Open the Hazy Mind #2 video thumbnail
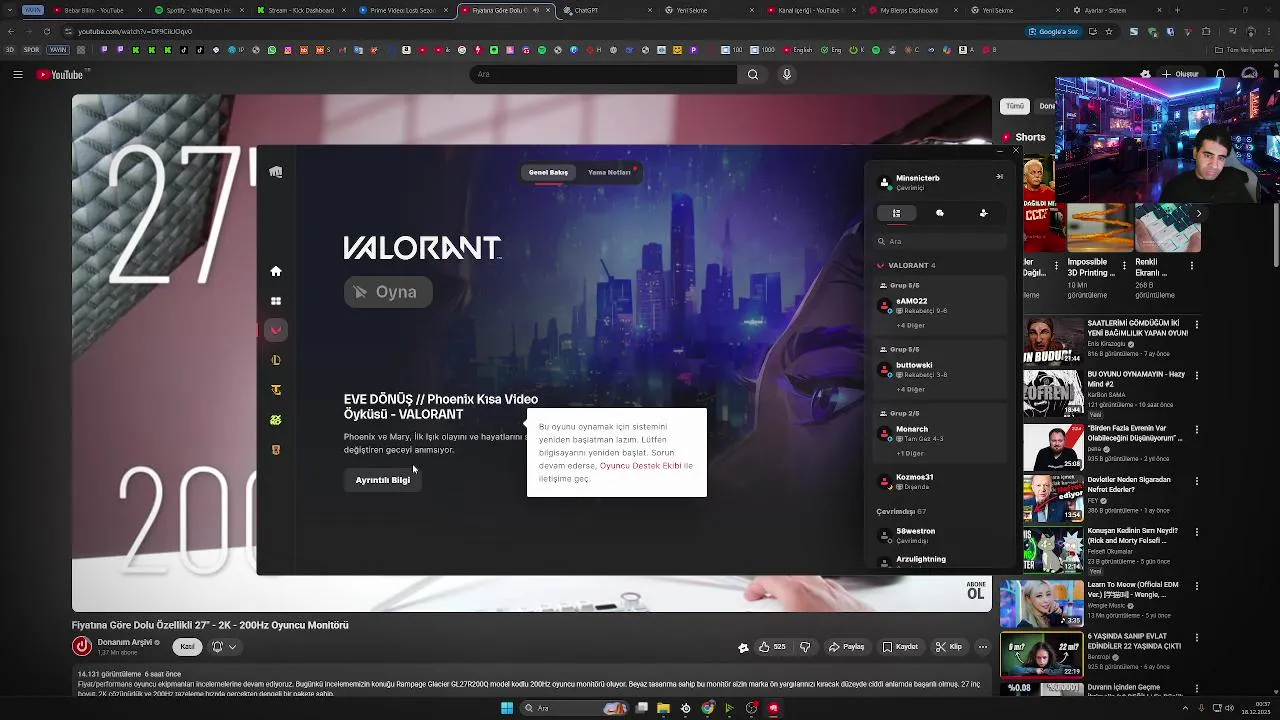Viewport: 1280px width, 720px height. 1053,392
